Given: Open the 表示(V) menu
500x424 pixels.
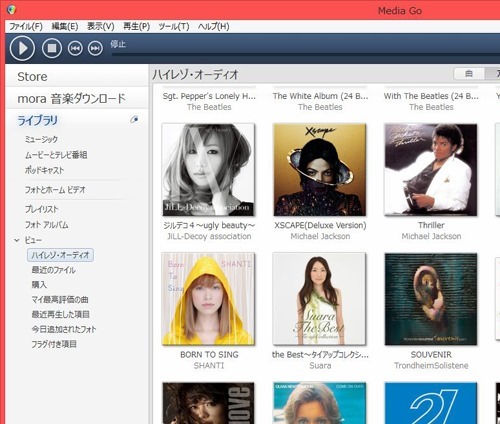Looking at the screenshot, I should (x=101, y=26).
